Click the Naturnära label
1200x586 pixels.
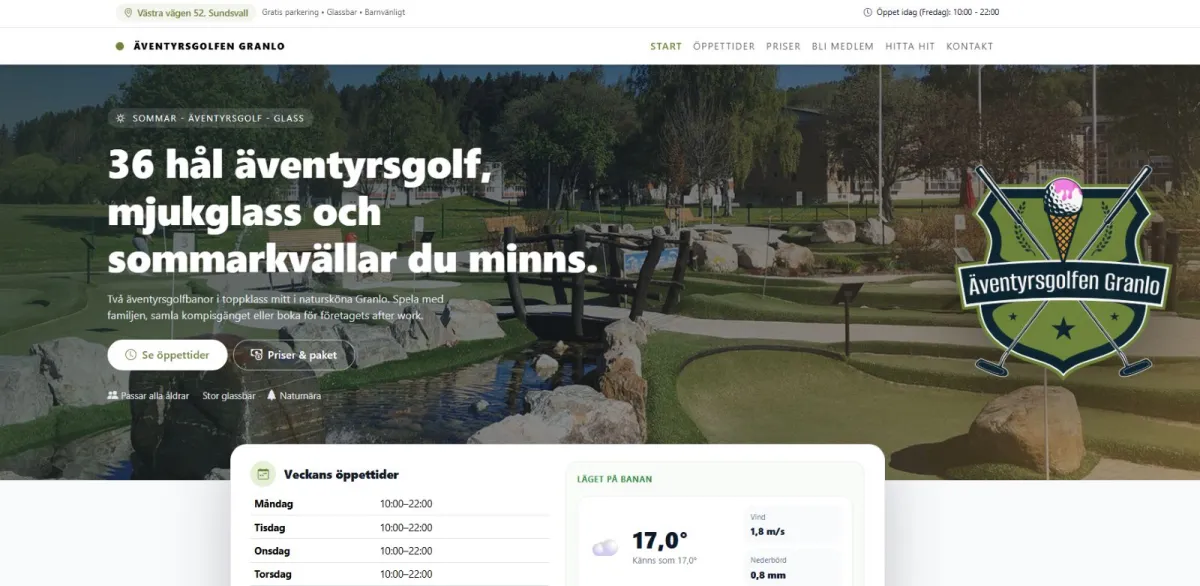[x=300, y=396]
